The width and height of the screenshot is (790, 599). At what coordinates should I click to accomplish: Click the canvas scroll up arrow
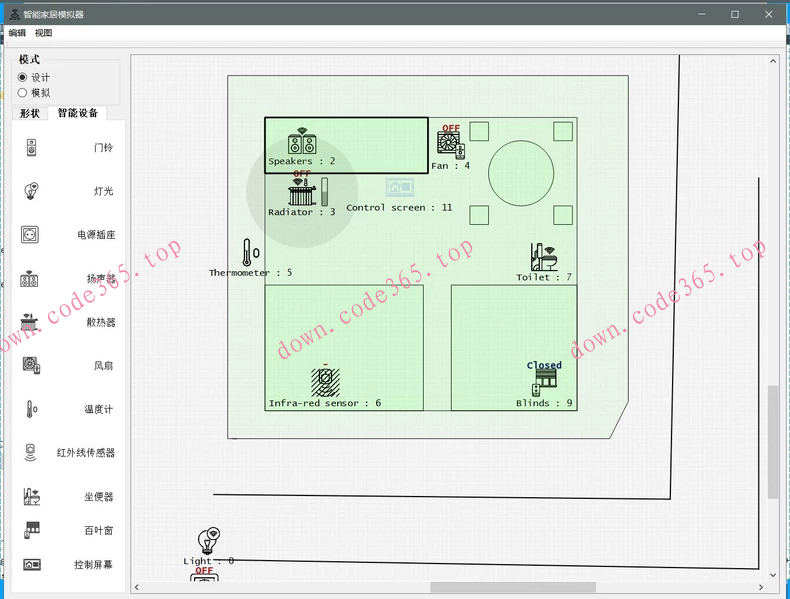point(773,61)
